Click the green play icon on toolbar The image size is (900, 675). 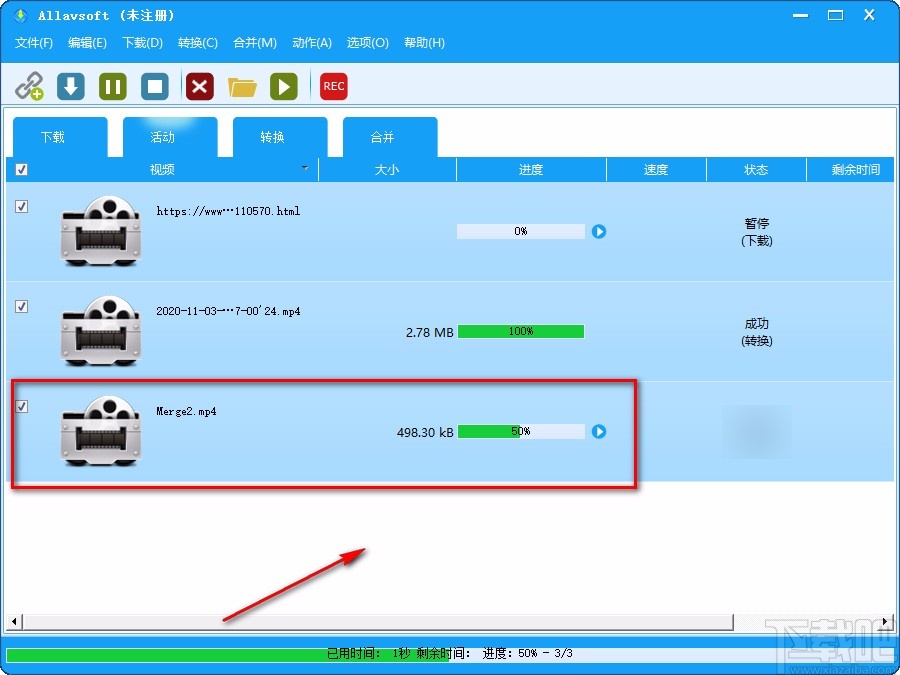pyautogui.click(x=284, y=86)
